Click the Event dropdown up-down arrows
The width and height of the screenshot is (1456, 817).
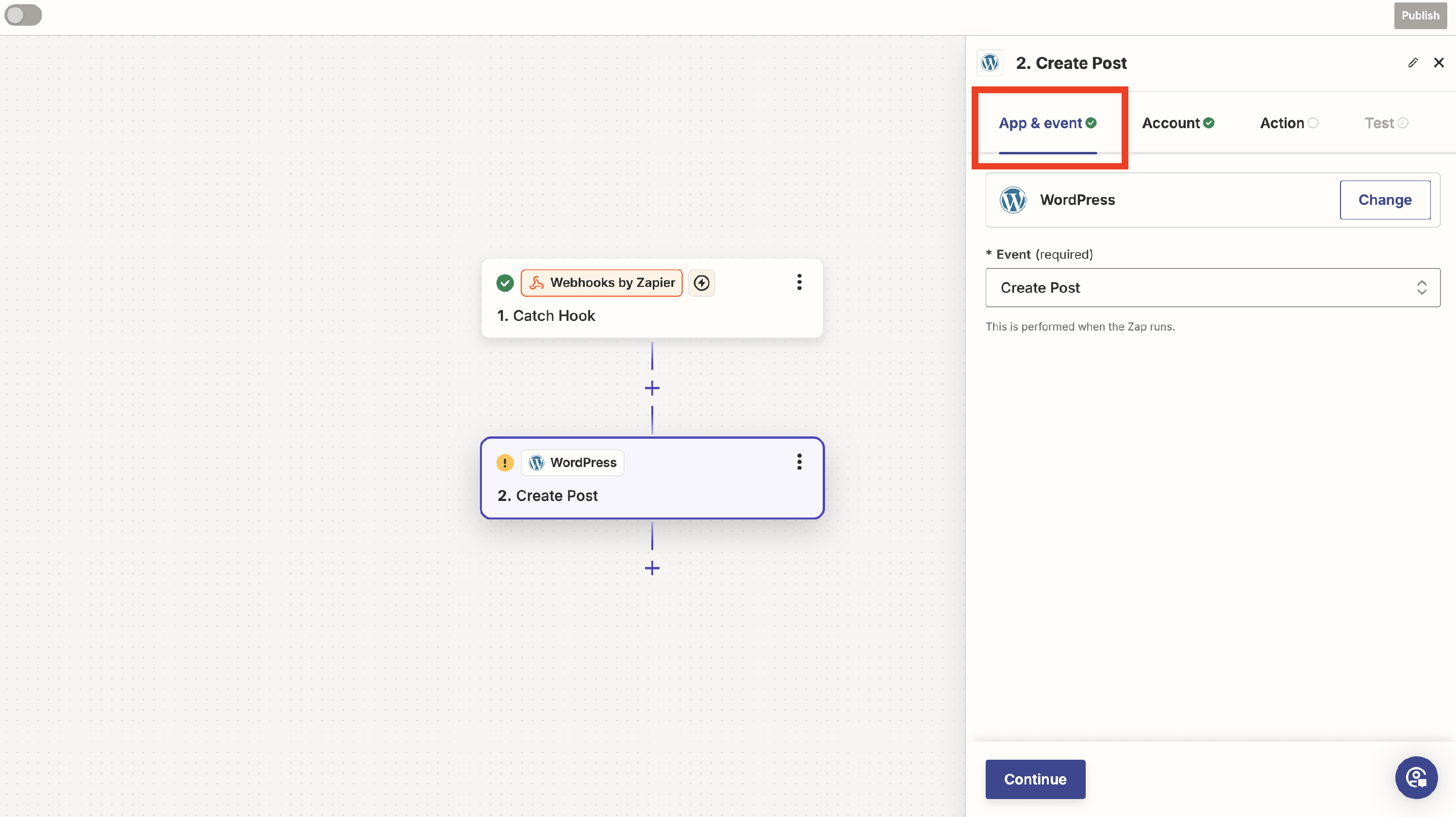pos(1422,288)
